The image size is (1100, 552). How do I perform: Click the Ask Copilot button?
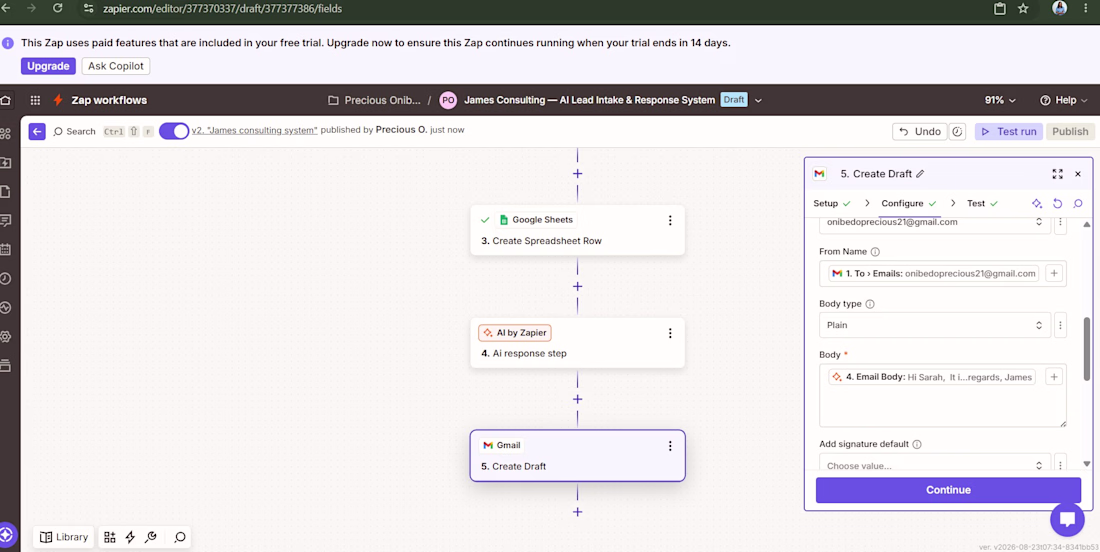[x=116, y=66]
